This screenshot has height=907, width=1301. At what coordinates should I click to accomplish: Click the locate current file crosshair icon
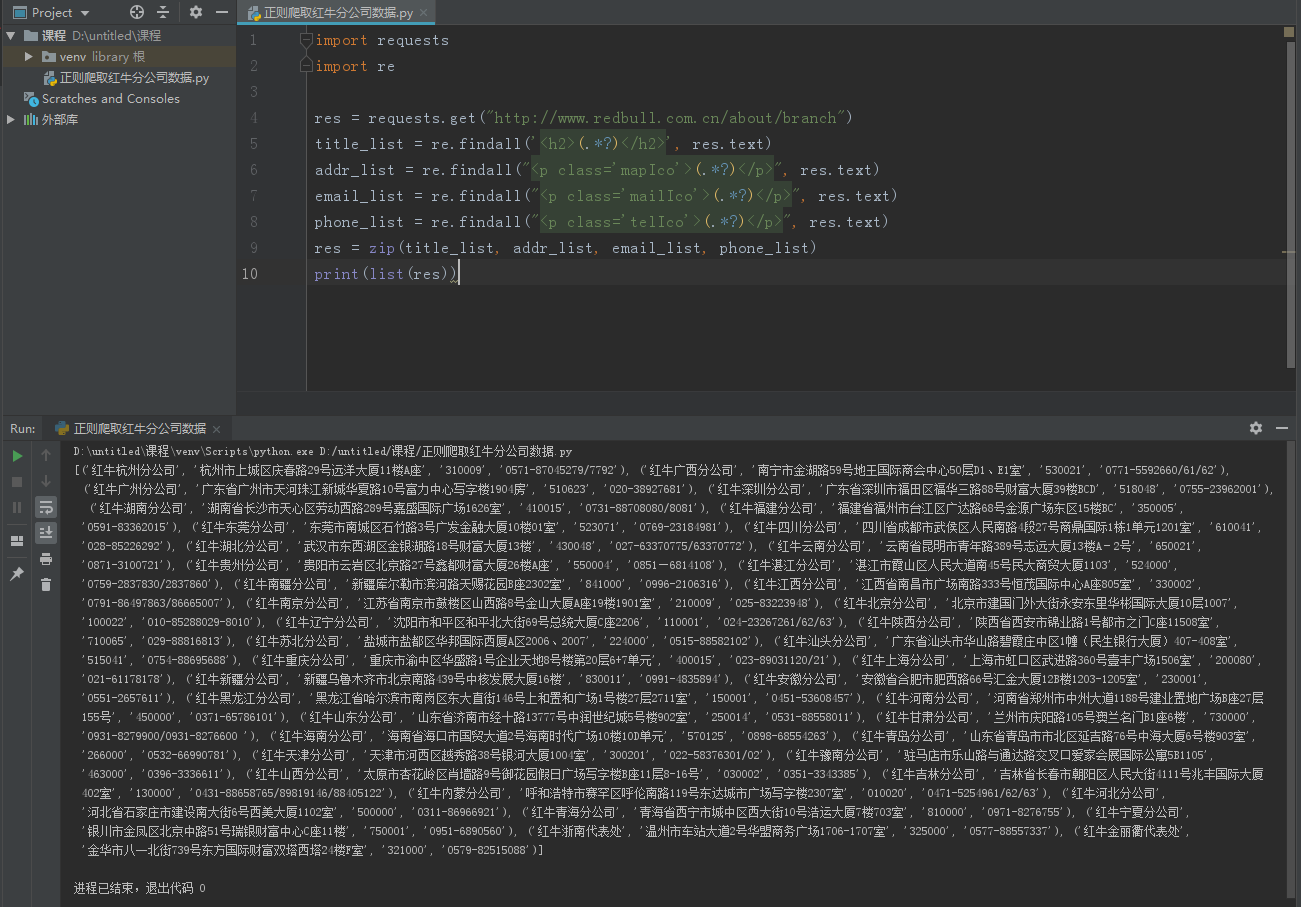point(137,13)
